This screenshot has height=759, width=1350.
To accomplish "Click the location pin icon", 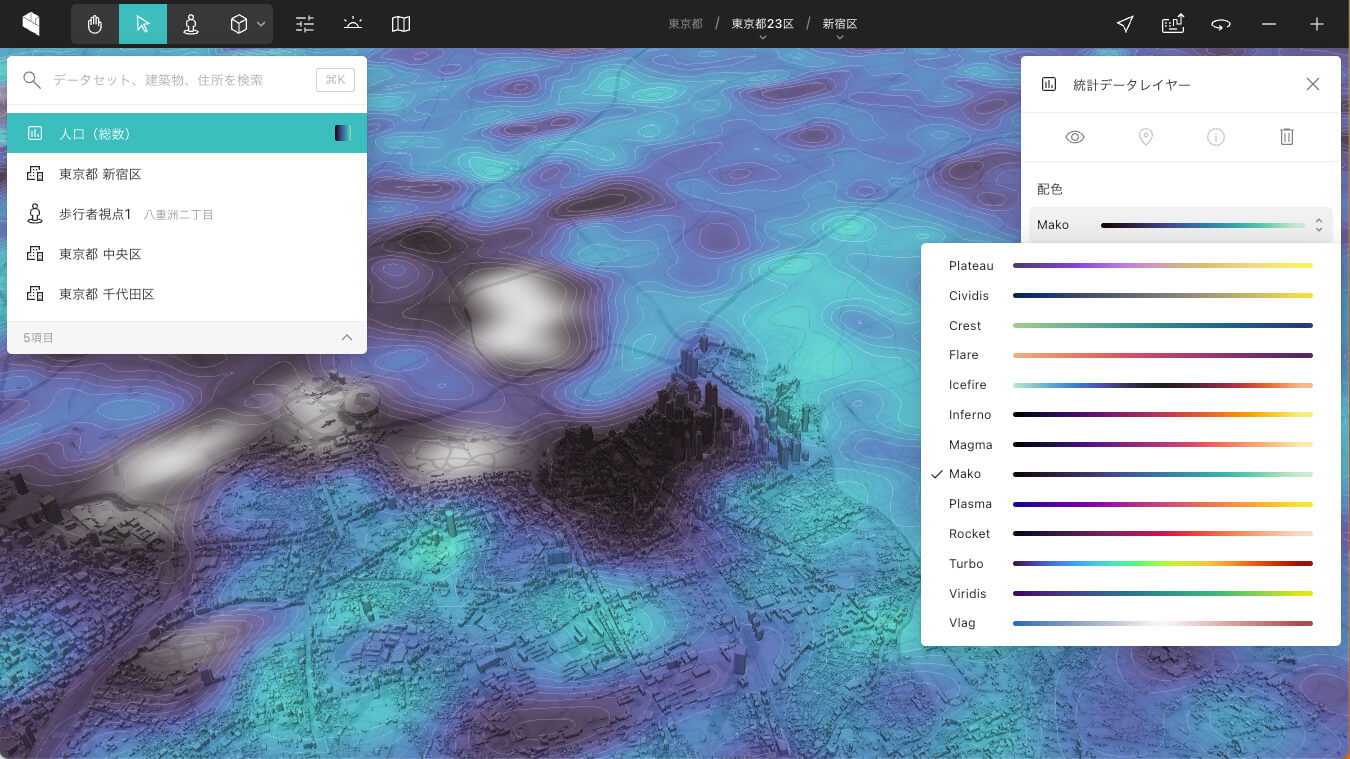I will click(x=1146, y=137).
